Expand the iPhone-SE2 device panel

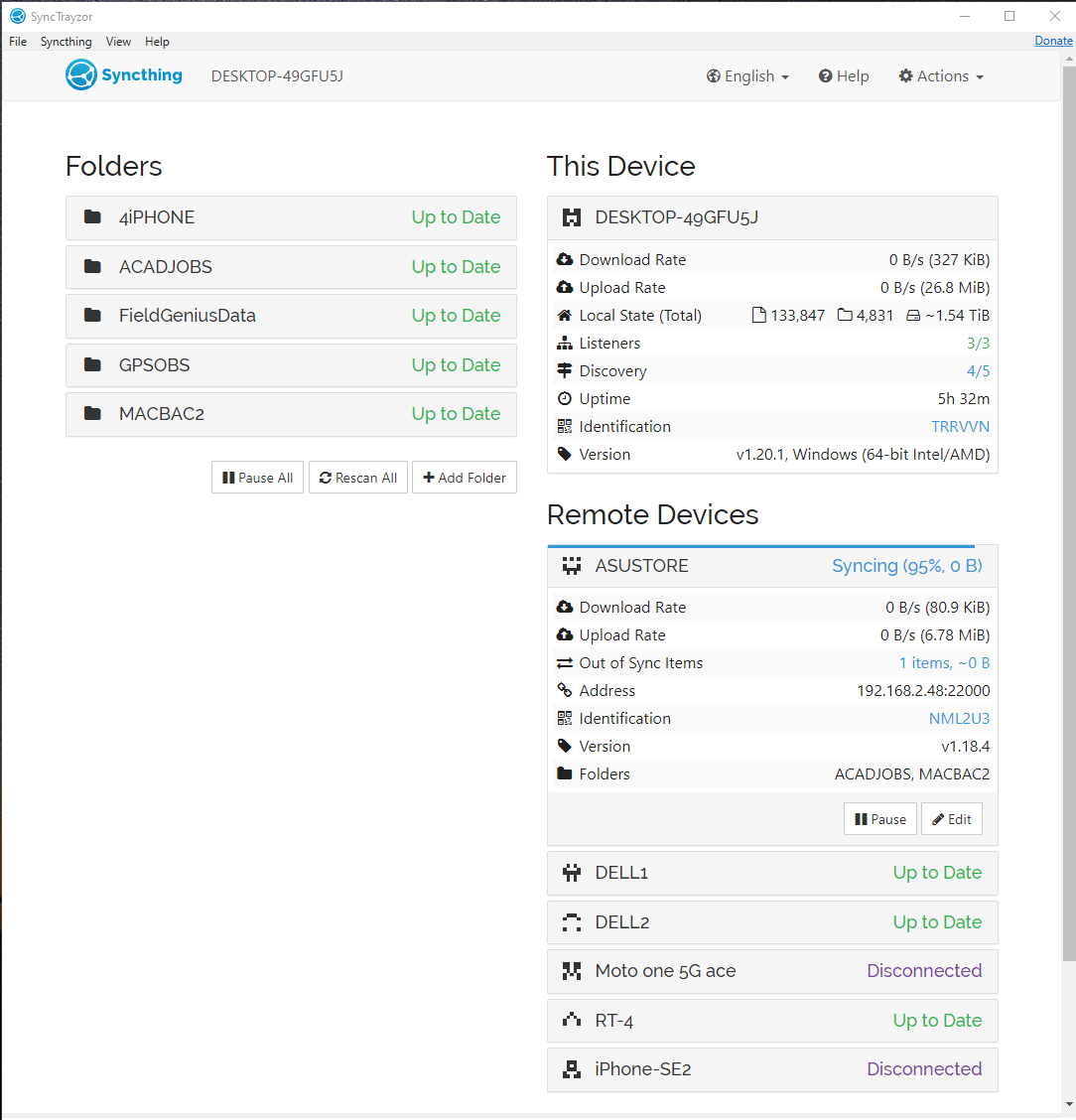tap(772, 1069)
